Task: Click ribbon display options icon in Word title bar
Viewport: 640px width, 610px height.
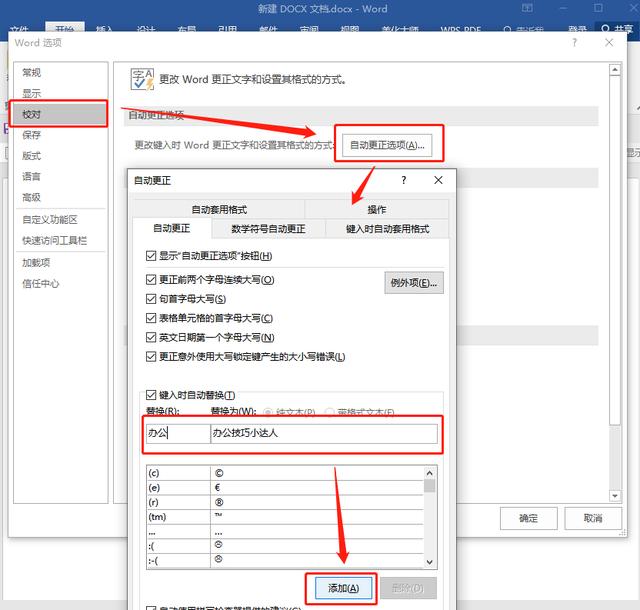Action: point(527,8)
